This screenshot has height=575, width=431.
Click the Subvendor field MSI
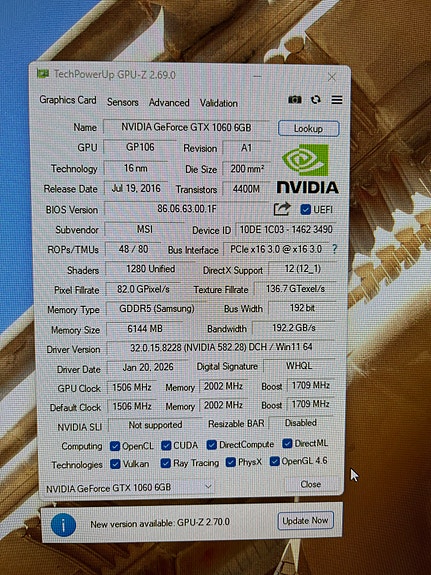[145, 229]
